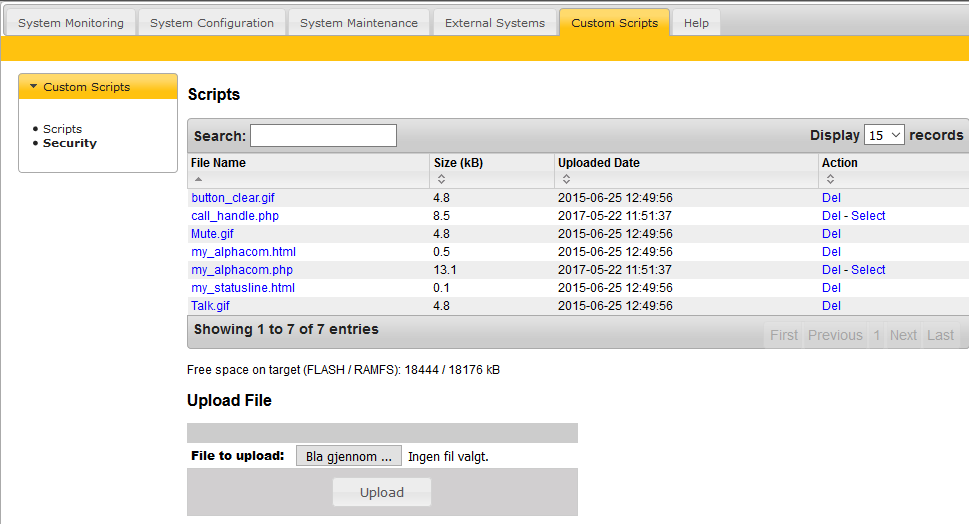This screenshot has height=524, width=969.
Task: Open the External Systems tab
Action: pyautogui.click(x=494, y=23)
